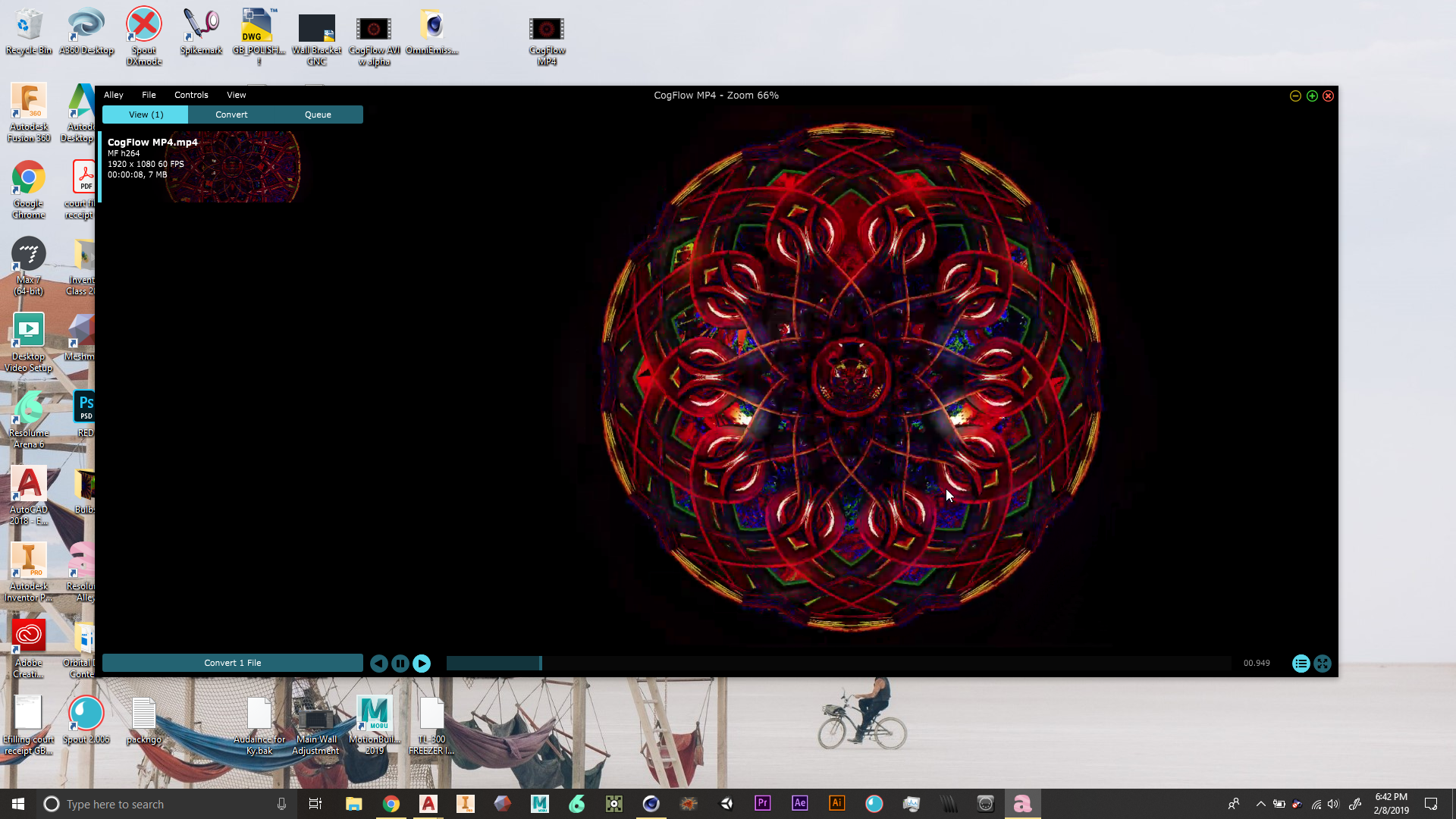Pause the video playback

[x=400, y=664]
